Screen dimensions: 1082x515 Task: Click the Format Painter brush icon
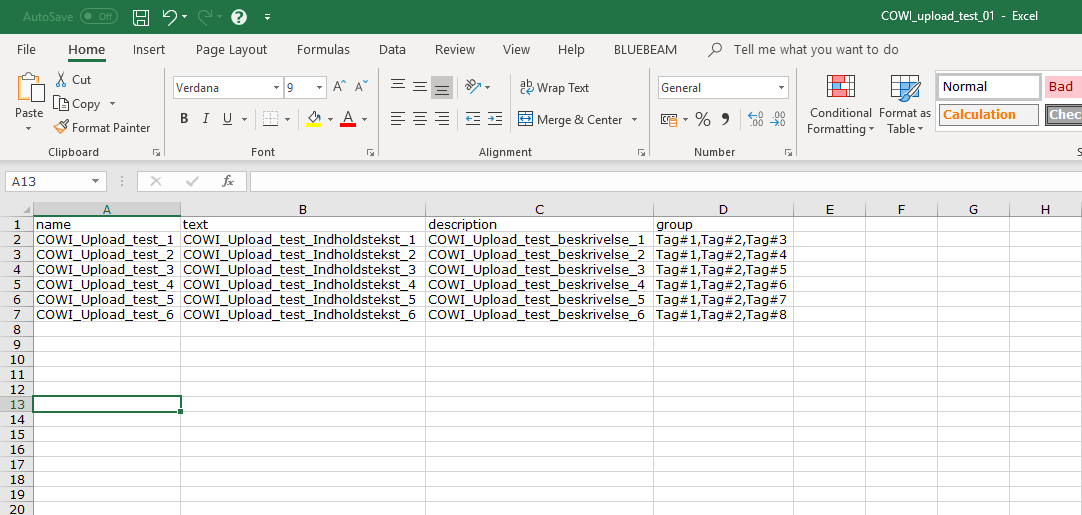pos(61,128)
